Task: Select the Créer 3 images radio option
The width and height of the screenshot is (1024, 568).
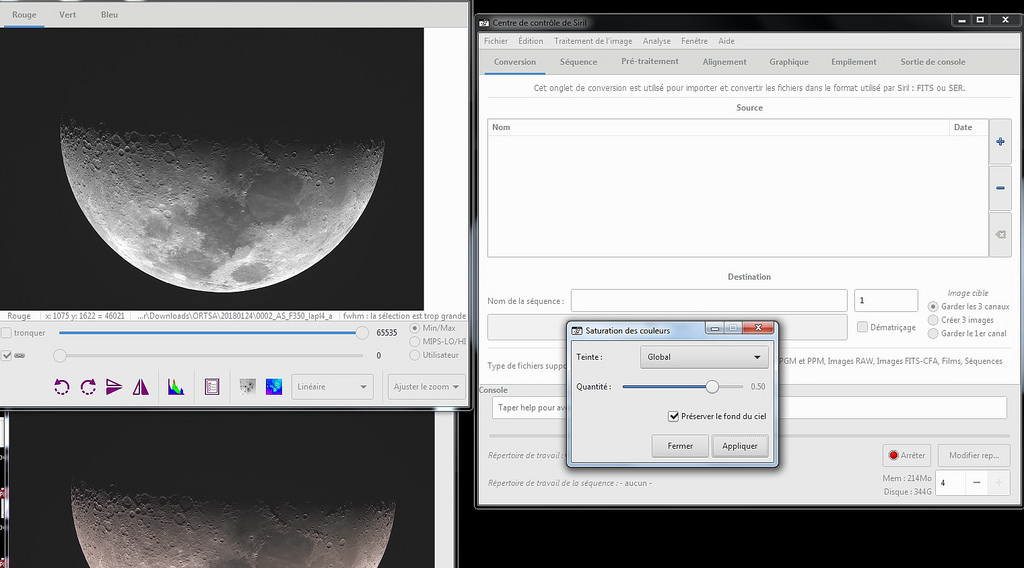Action: pyautogui.click(x=934, y=320)
